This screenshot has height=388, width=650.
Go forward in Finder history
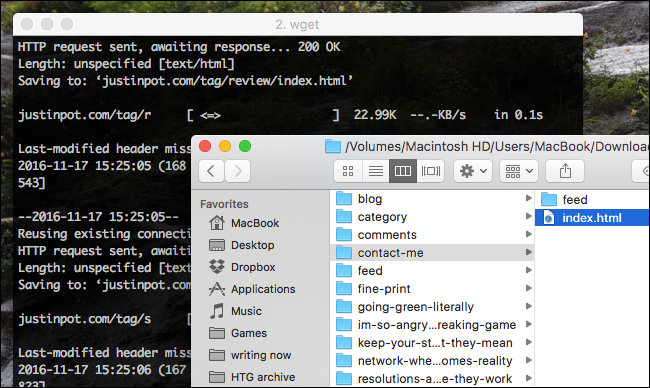[x=238, y=171]
